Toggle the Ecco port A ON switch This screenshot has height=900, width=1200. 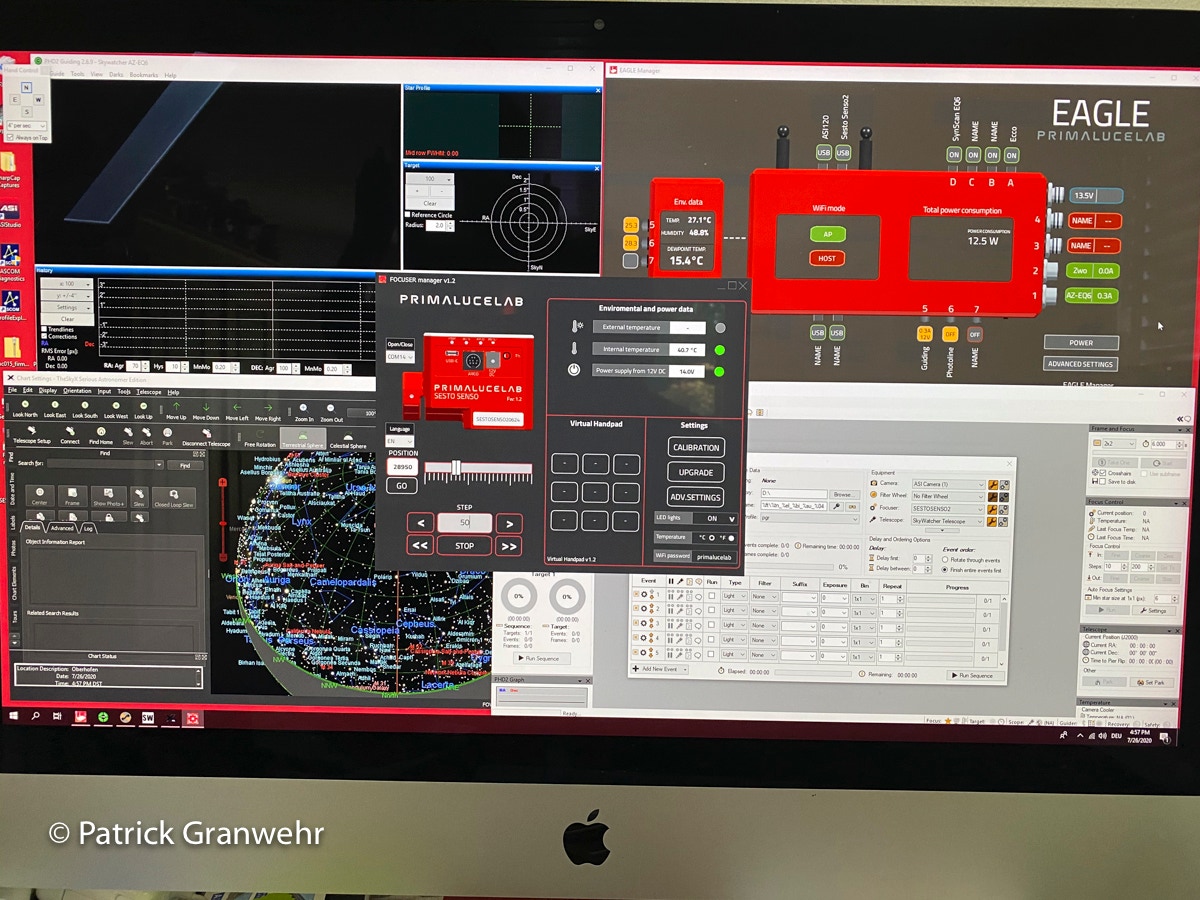click(1011, 155)
